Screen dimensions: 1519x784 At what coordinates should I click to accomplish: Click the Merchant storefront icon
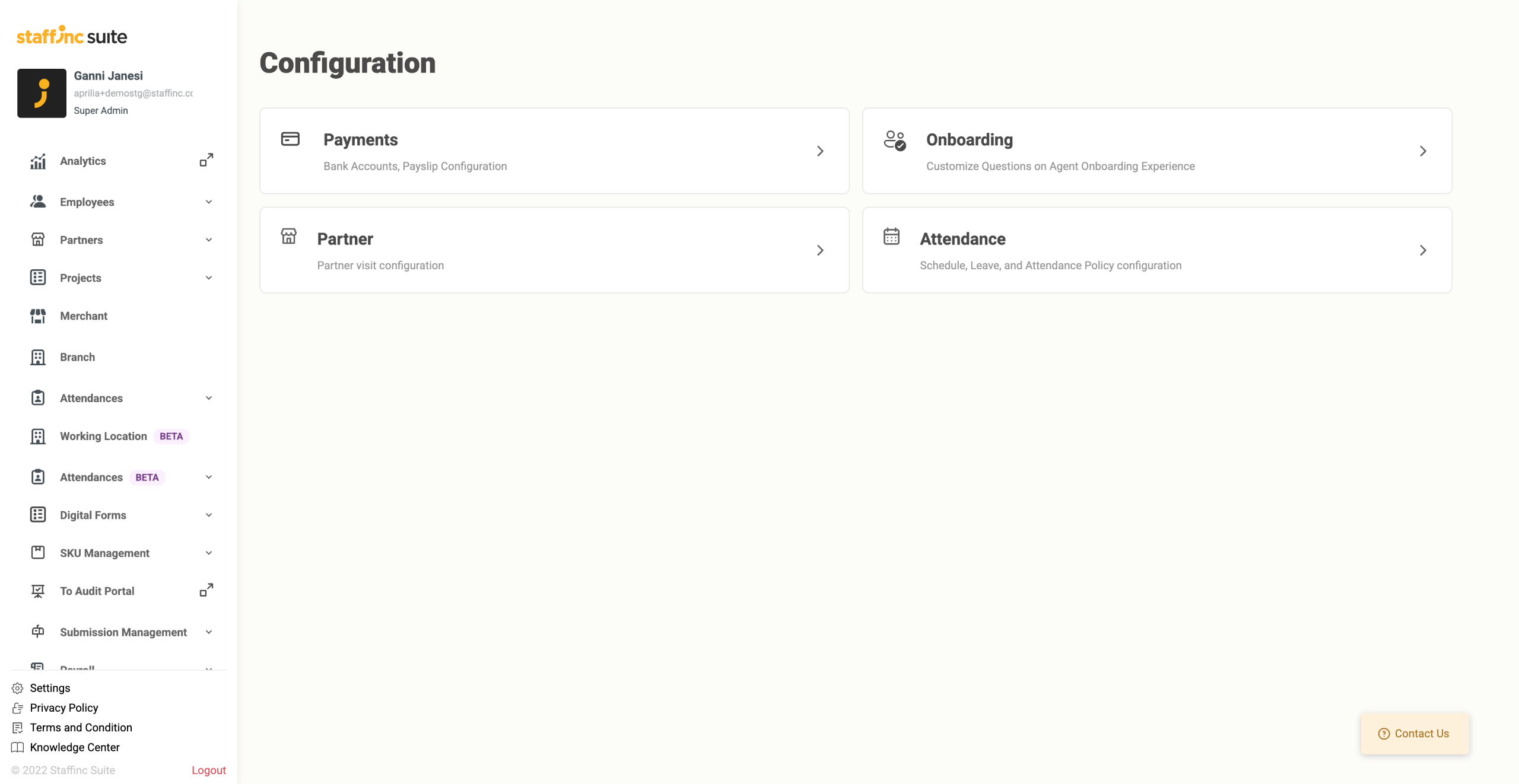[x=38, y=316]
